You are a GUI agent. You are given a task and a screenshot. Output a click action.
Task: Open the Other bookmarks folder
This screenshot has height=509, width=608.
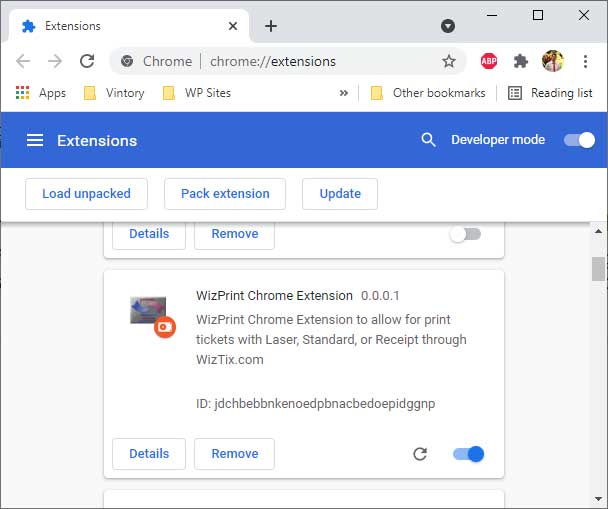[428, 93]
